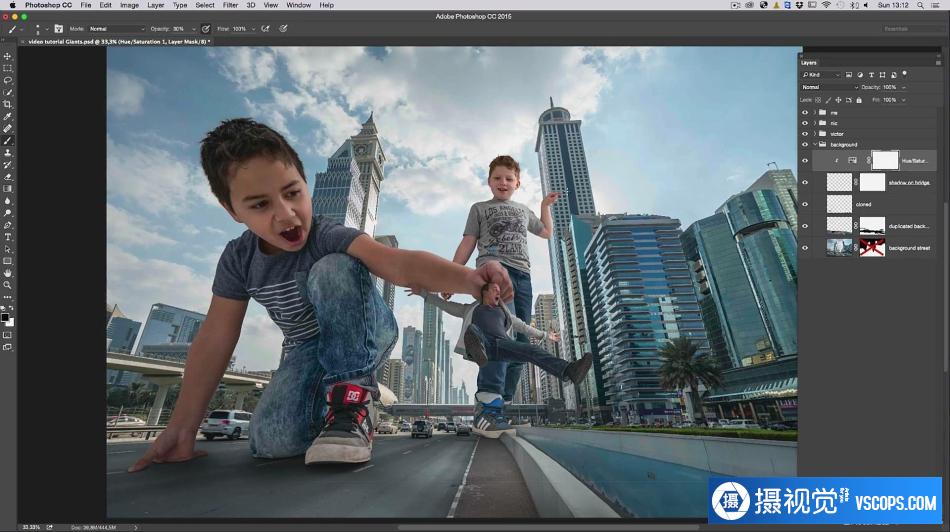Hide the 'nic' layer group
The width and height of the screenshot is (950, 532).
pos(805,123)
